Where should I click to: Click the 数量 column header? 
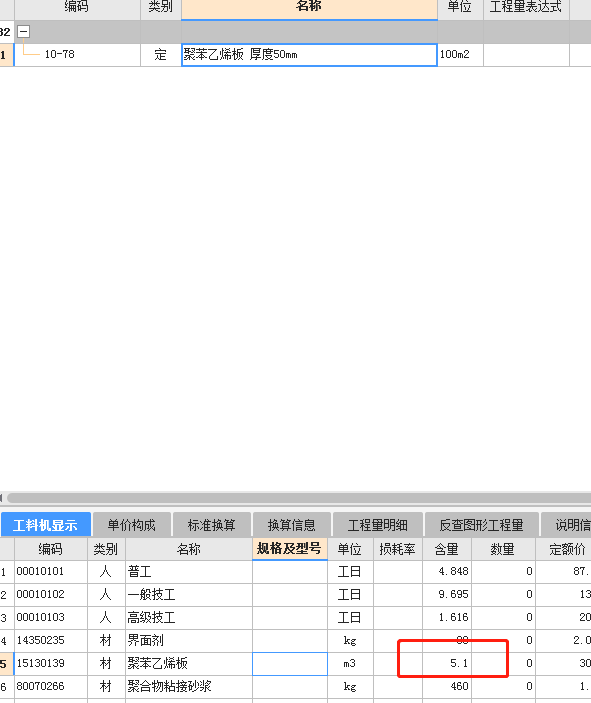pyautogui.click(x=503, y=549)
